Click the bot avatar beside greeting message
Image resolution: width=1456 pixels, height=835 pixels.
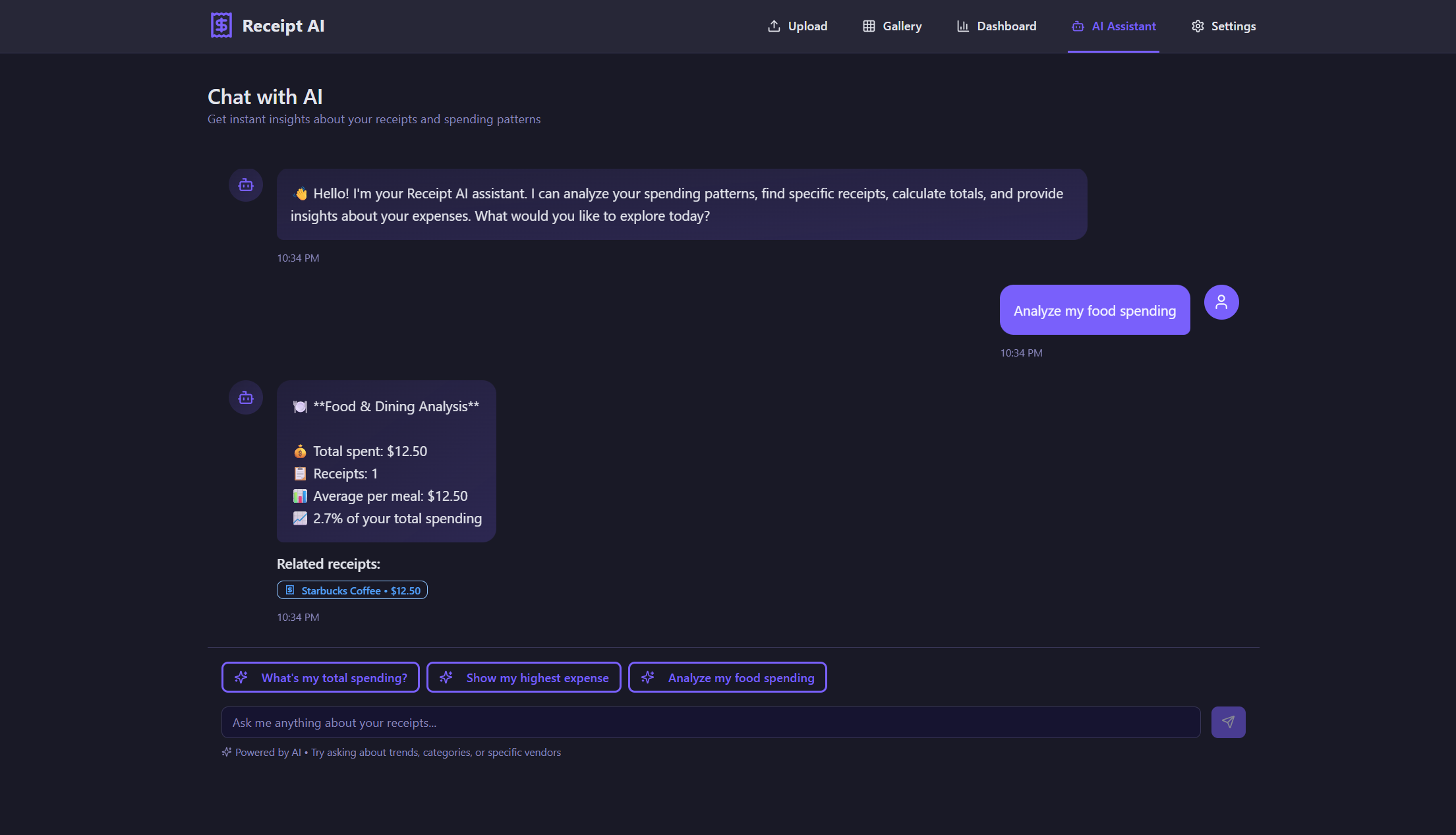pos(246,185)
